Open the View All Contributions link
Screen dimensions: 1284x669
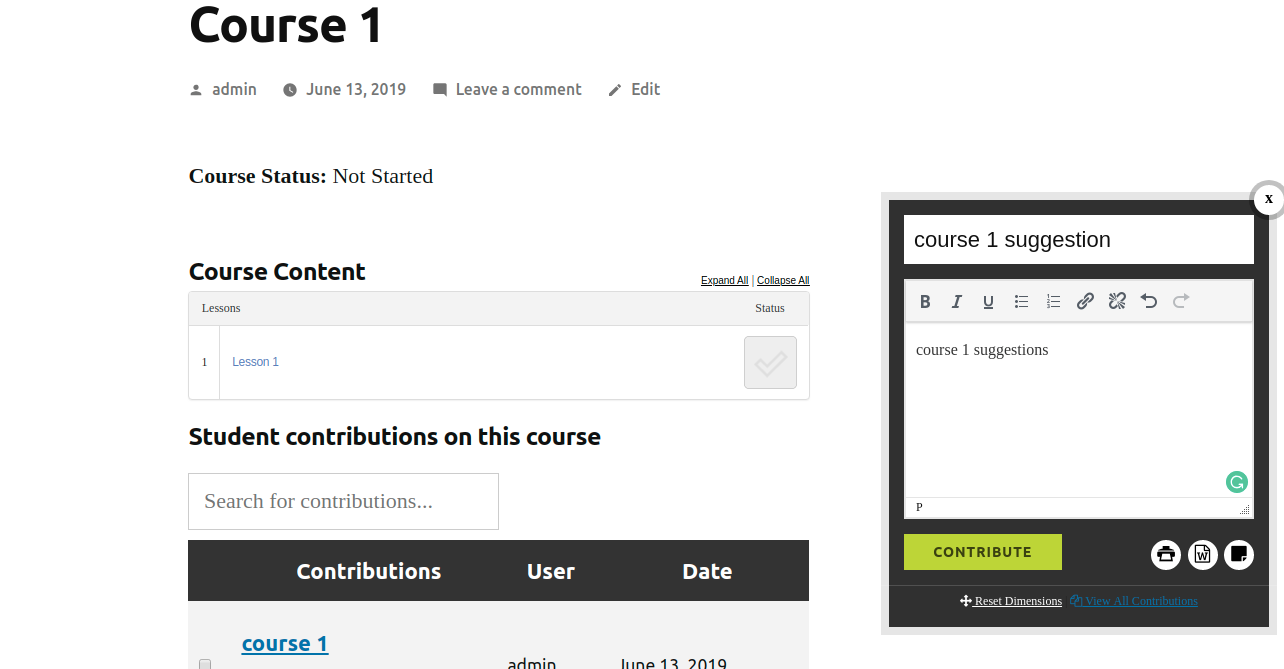point(1141,601)
